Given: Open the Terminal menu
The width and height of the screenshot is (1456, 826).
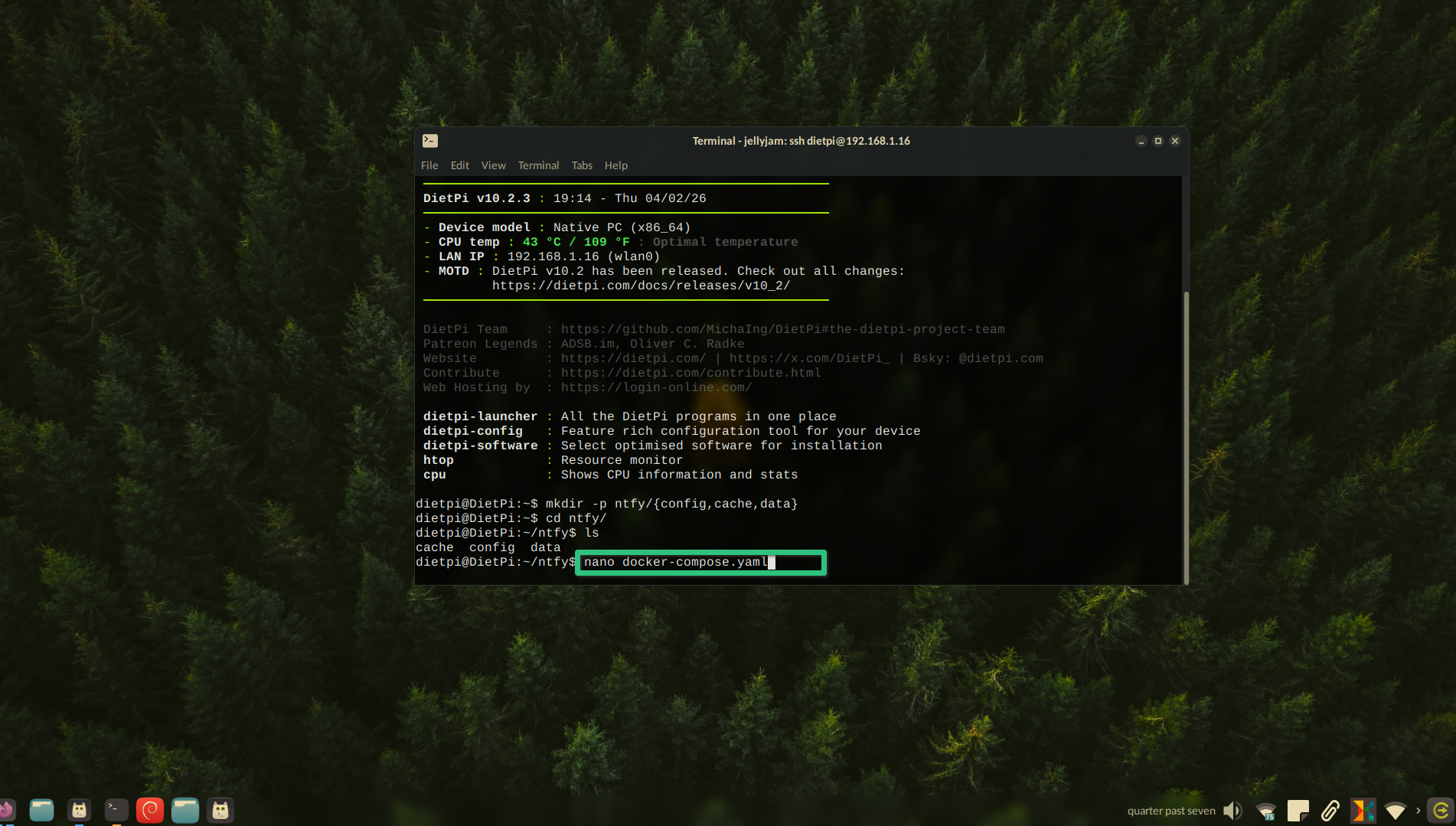Looking at the screenshot, I should [538, 165].
